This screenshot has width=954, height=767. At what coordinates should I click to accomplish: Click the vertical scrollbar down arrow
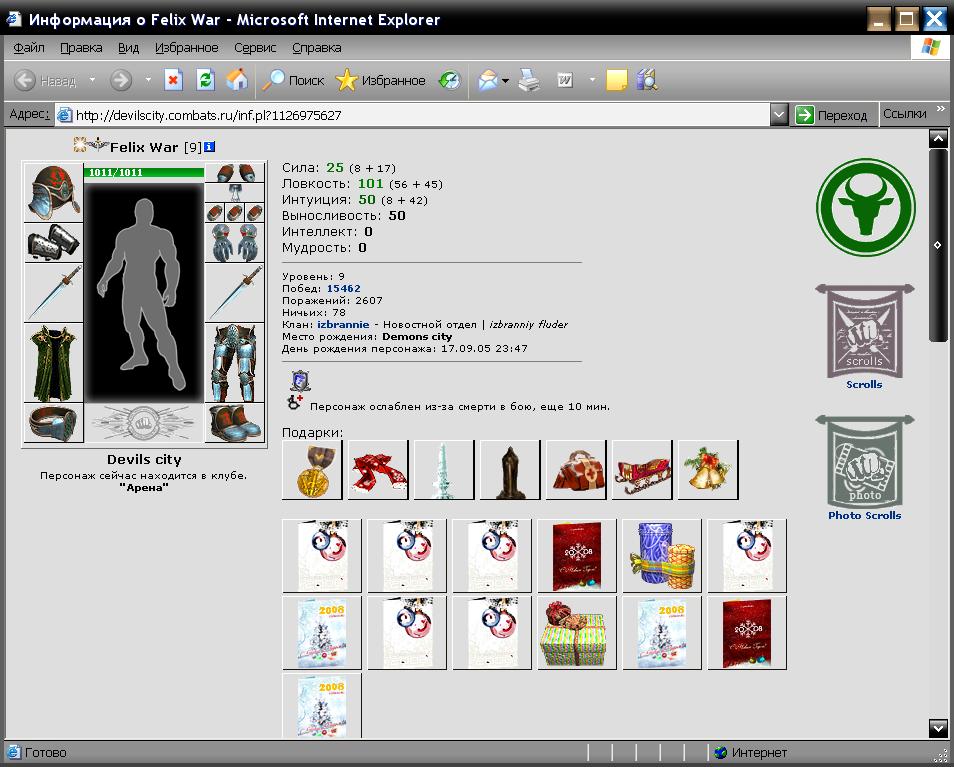point(938,728)
